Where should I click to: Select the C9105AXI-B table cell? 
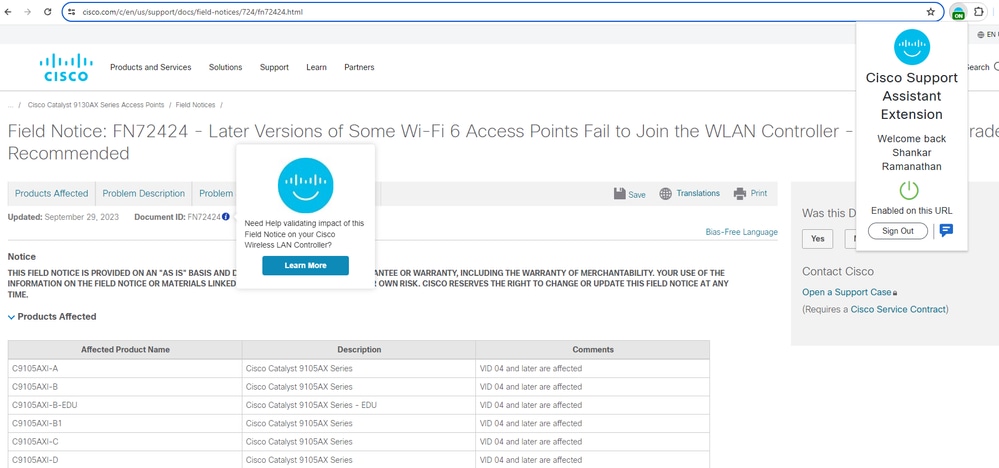[126, 386]
